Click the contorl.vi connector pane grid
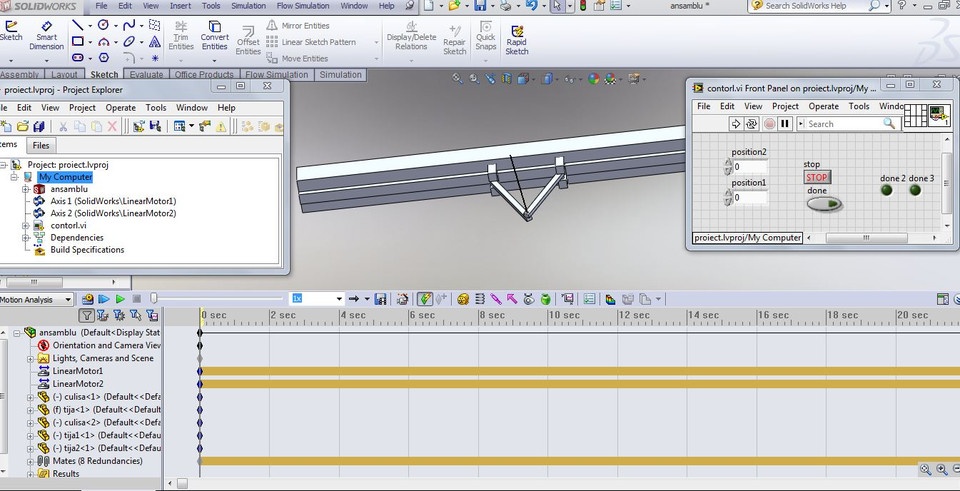This screenshot has height=491, width=960. coord(915,115)
